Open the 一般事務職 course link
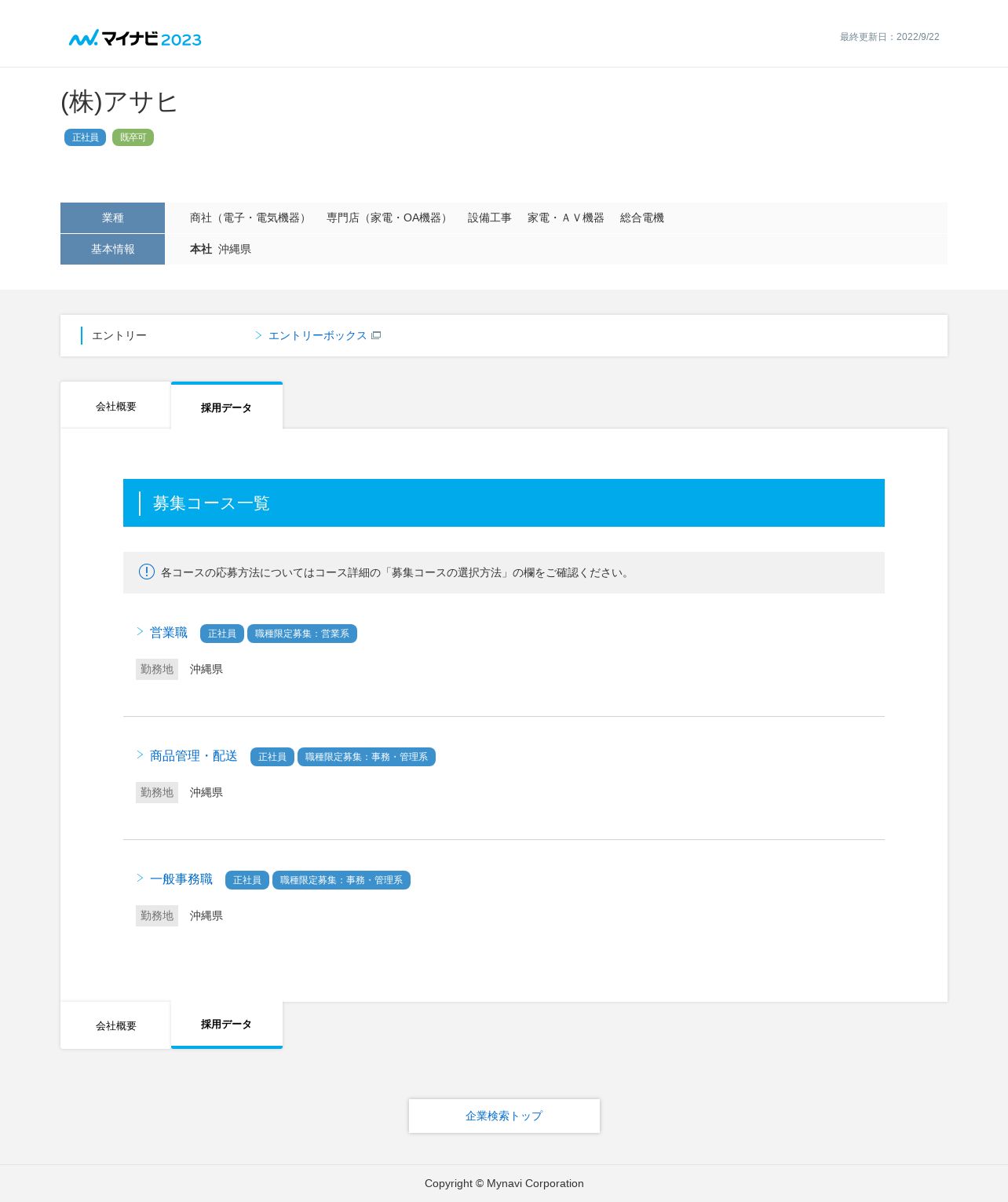This screenshot has width=1008, height=1202. (181, 879)
